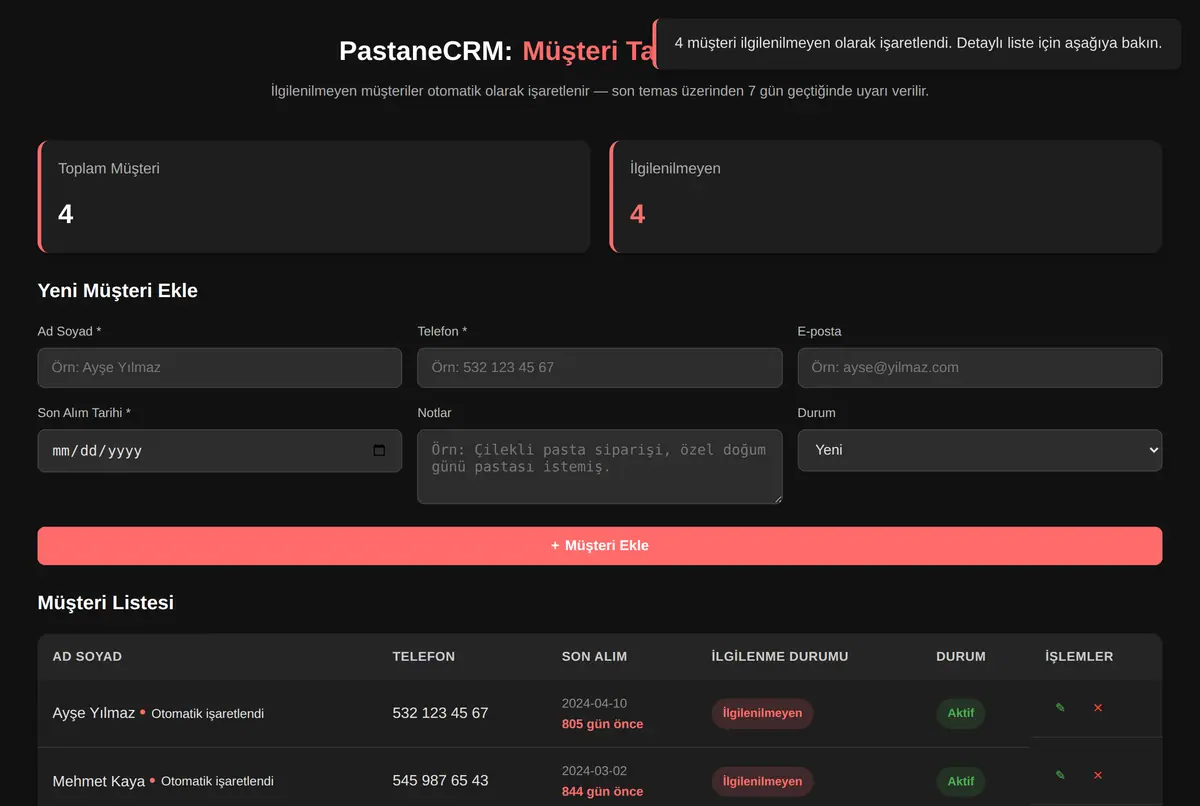The height and width of the screenshot is (806, 1200).
Task: Click phone number 545 987 65 43
Action: click(441, 780)
